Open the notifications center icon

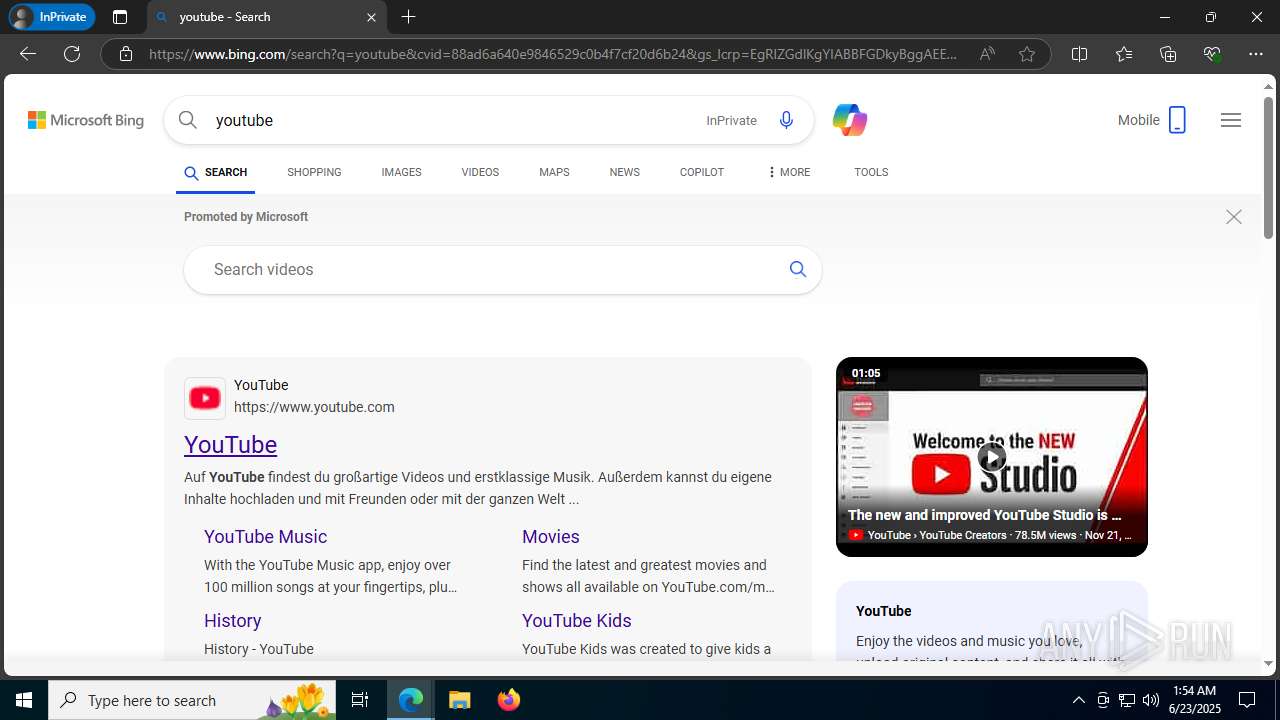[x=1247, y=700]
